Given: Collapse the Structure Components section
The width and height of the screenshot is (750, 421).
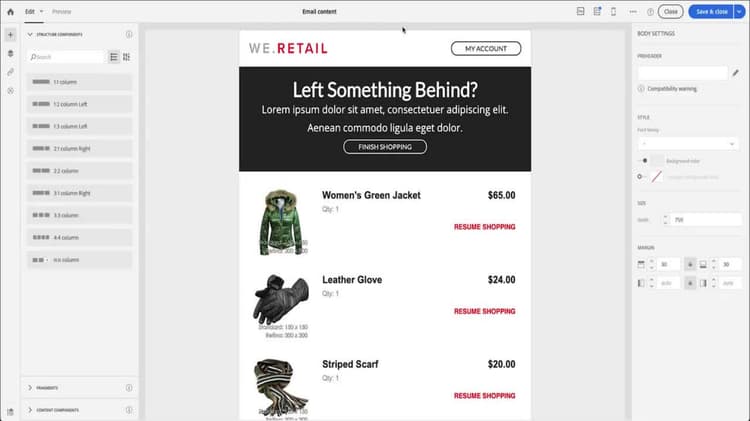Looking at the screenshot, I should 30,34.
